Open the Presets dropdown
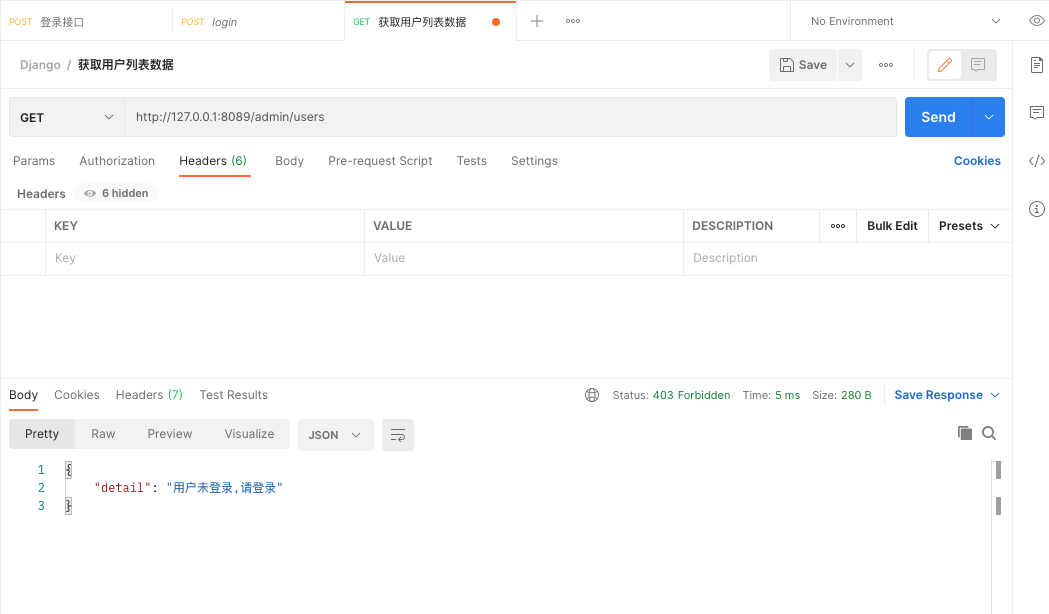 pyautogui.click(x=969, y=226)
